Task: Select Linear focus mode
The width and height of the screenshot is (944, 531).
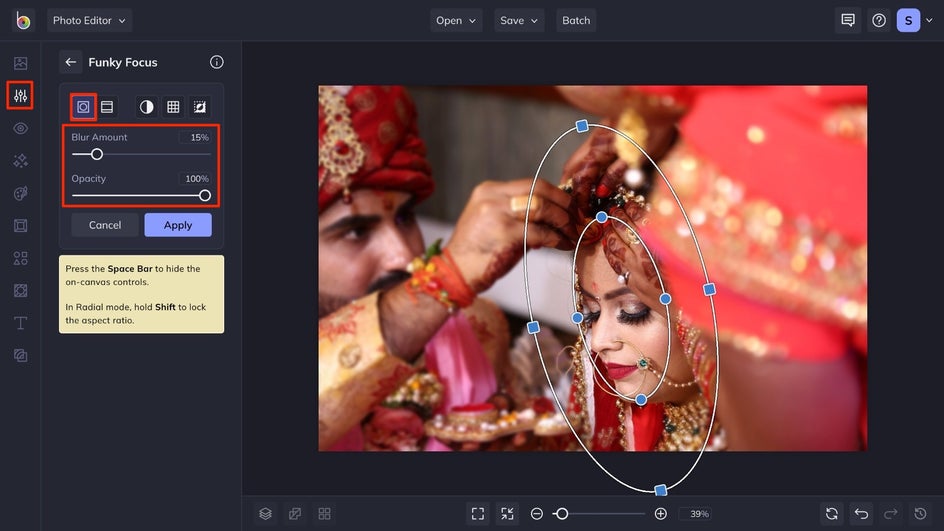Action: point(107,107)
